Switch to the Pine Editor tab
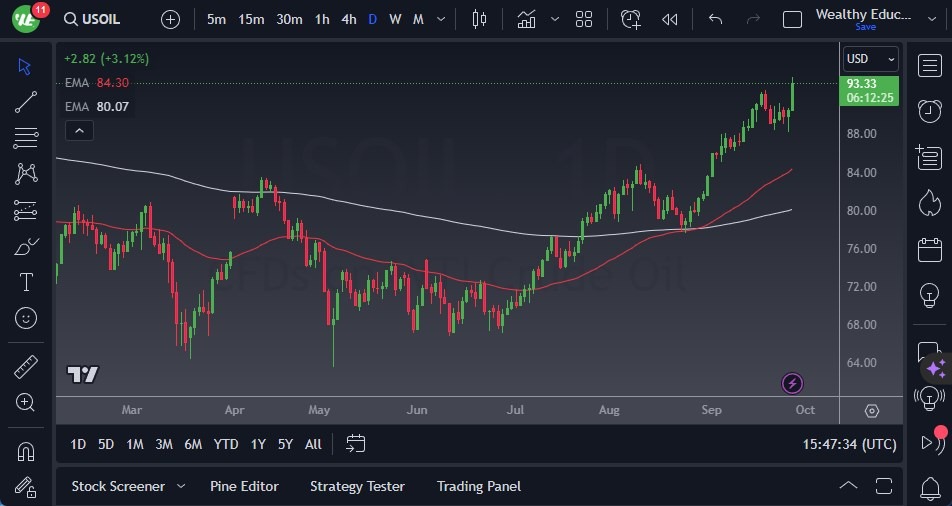Screen dimensions: 952x506 (244, 486)
